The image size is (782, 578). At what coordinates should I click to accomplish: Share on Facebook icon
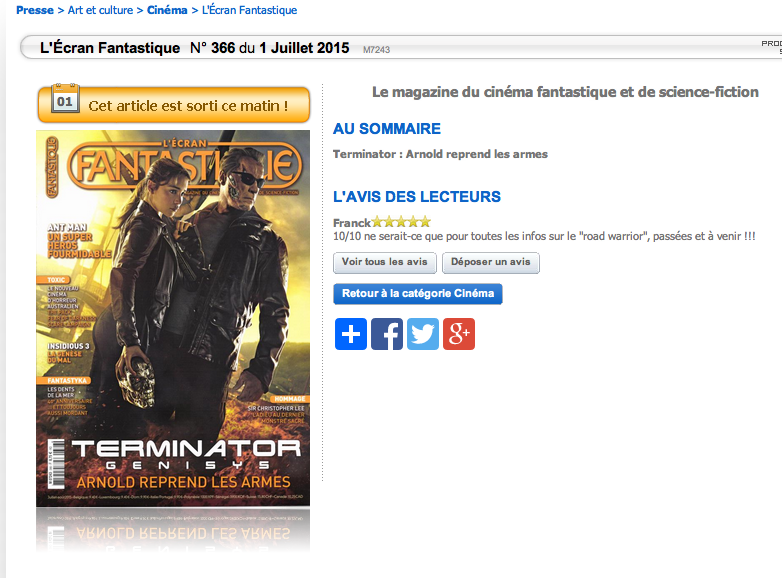(x=387, y=334)
